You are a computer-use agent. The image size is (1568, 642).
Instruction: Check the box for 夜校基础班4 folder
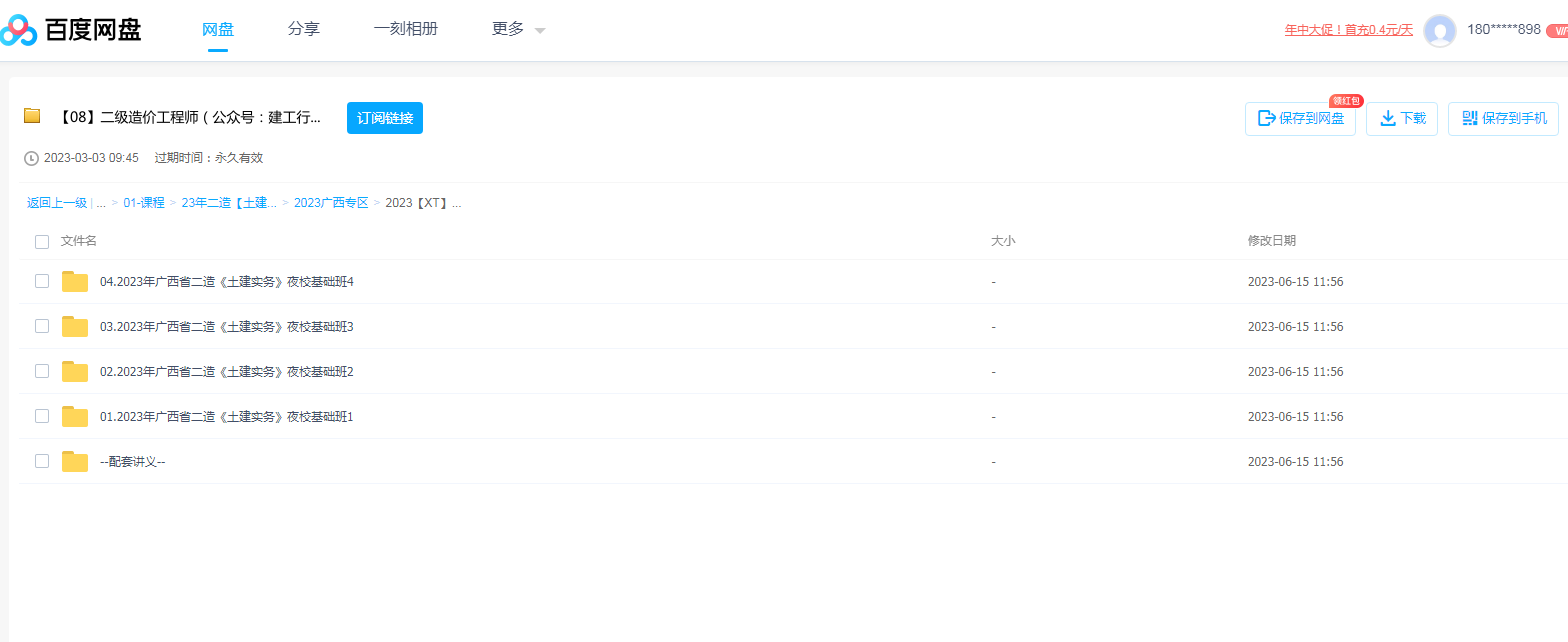coord(42,281)
